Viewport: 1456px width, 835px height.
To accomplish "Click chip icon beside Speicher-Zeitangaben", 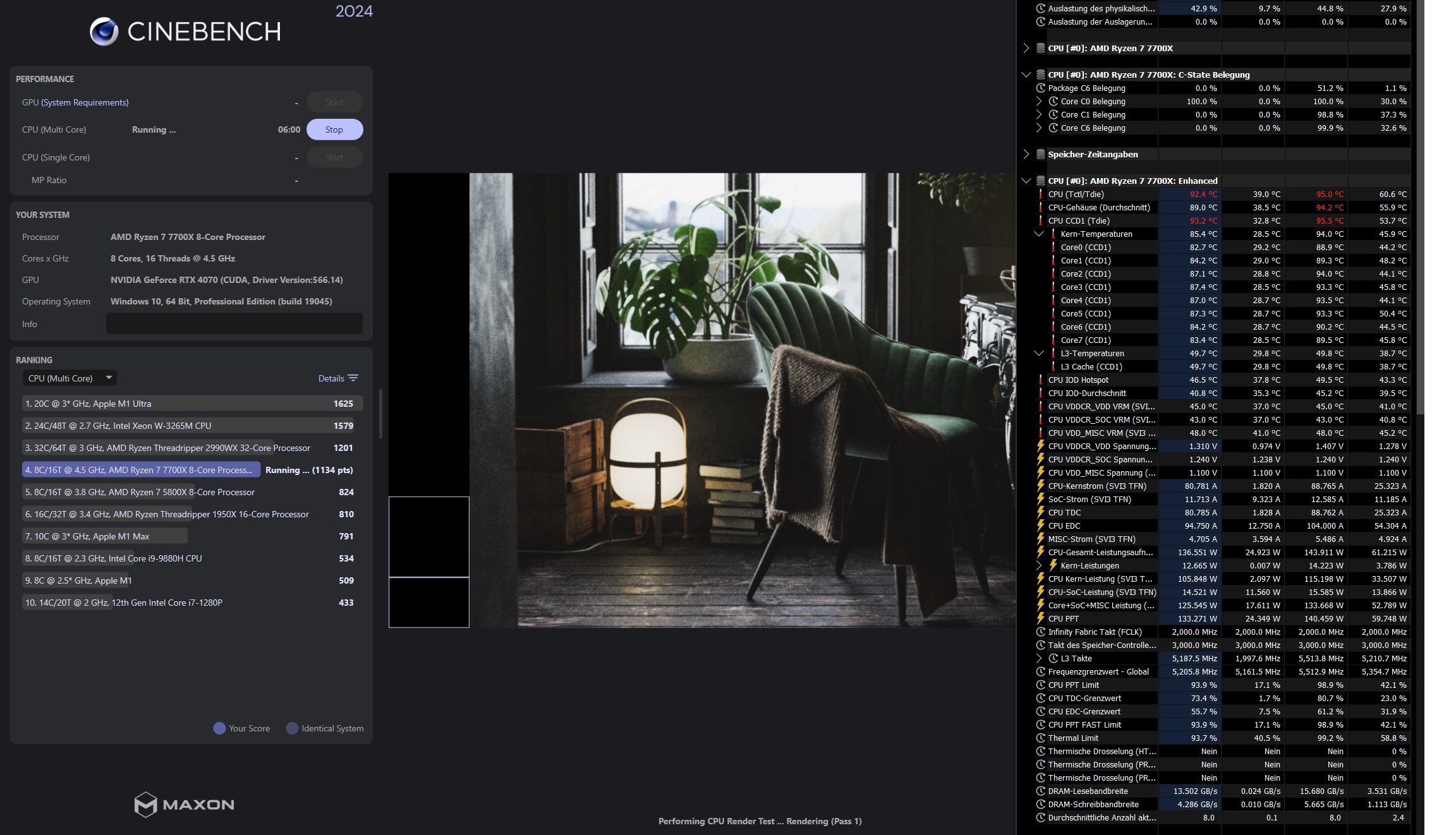I will tap(1040, 155).
